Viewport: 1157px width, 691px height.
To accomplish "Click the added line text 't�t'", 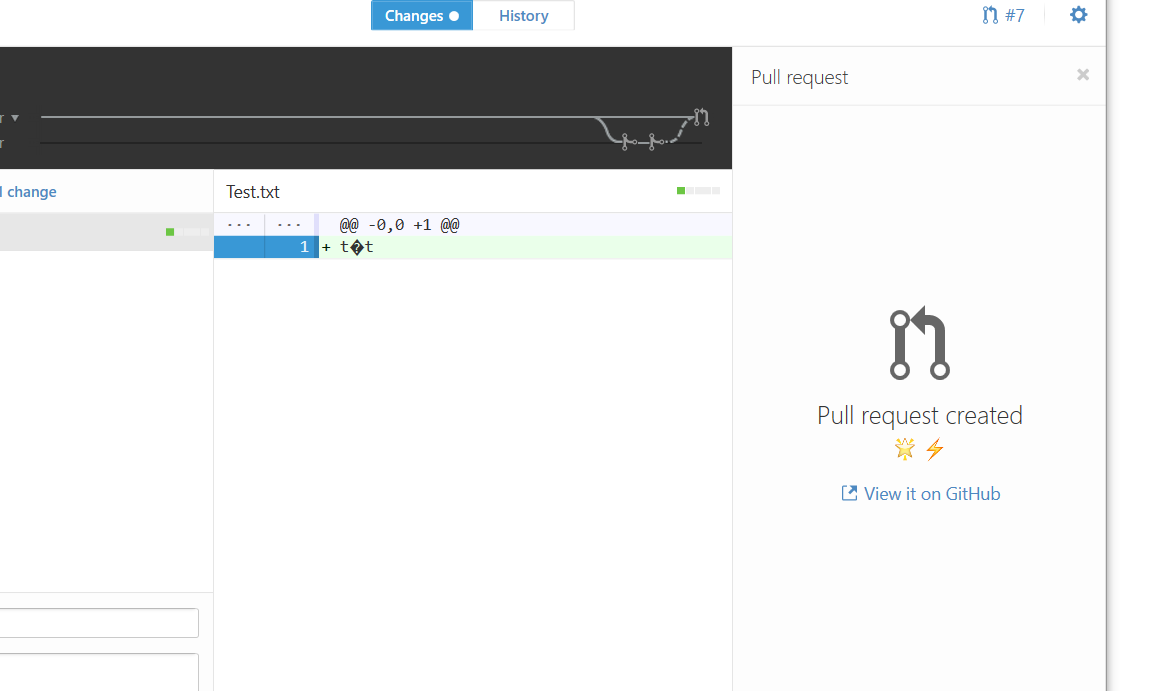I will click(x=356, y=247).
